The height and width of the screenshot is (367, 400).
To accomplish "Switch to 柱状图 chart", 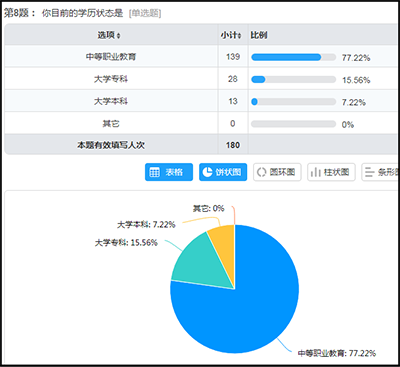I will point(331,172).
